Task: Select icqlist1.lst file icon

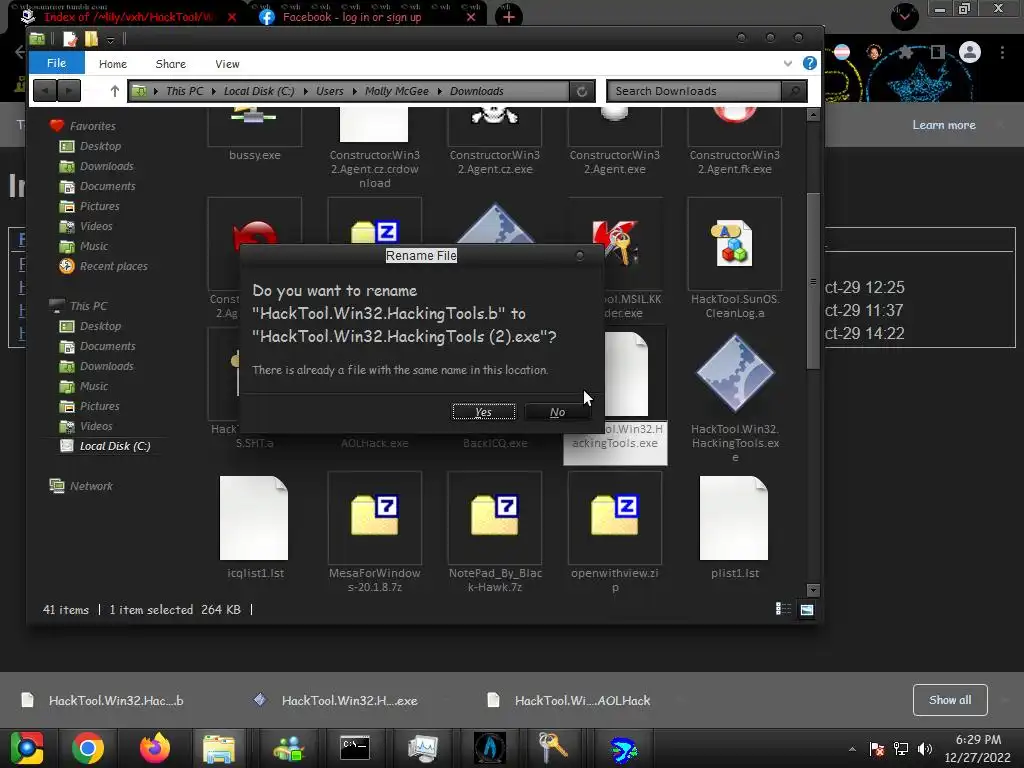Action: click(x=254, y=518)
